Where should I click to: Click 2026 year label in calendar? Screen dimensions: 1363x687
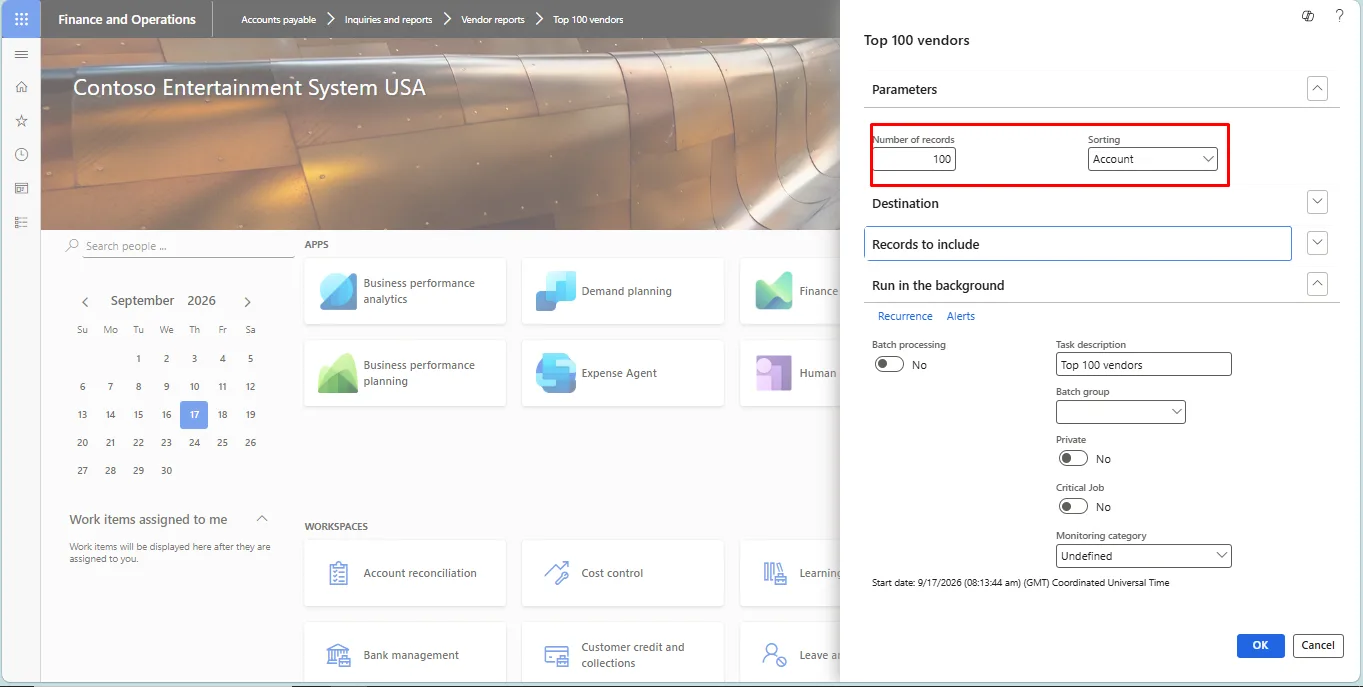(x=201, y=301)
